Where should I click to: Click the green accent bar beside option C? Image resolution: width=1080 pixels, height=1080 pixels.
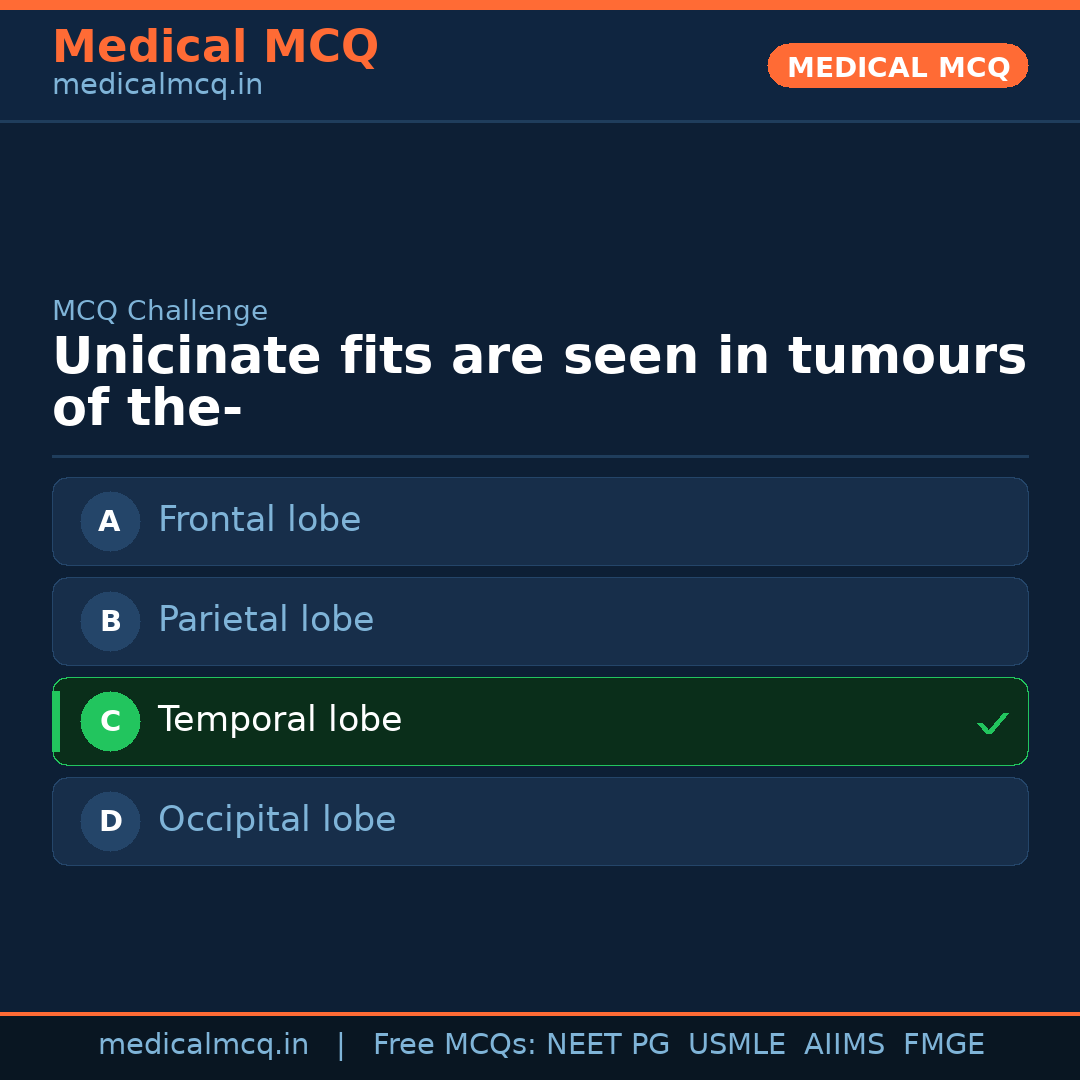click(56, 721)
